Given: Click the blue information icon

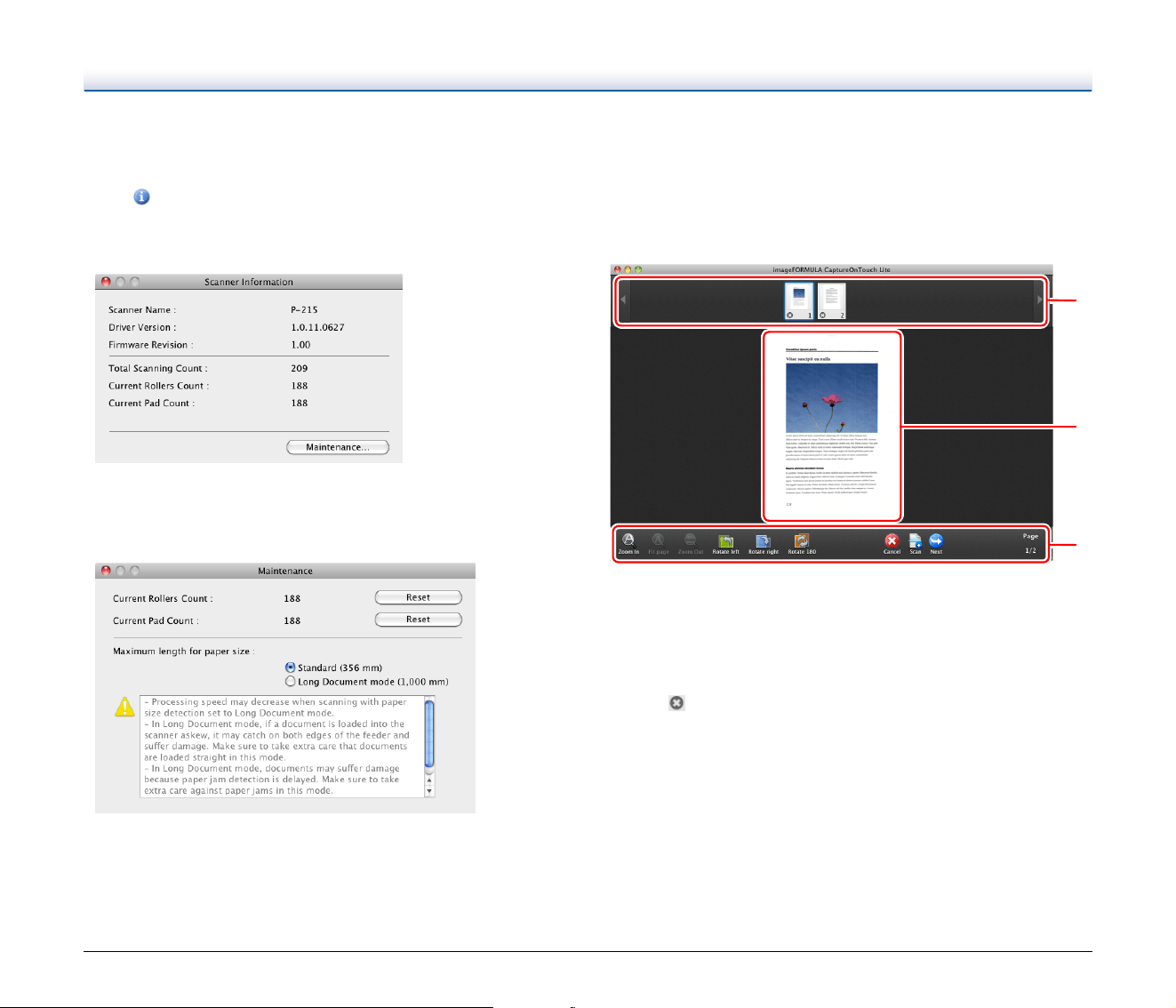Looking at the screenshot, I should point(141,197).
